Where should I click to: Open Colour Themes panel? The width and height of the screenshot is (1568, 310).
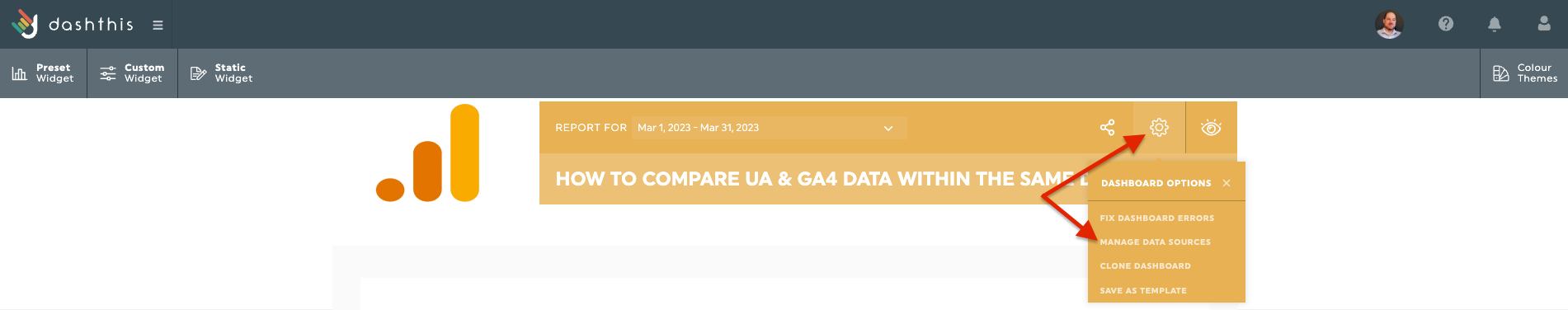1525,73
